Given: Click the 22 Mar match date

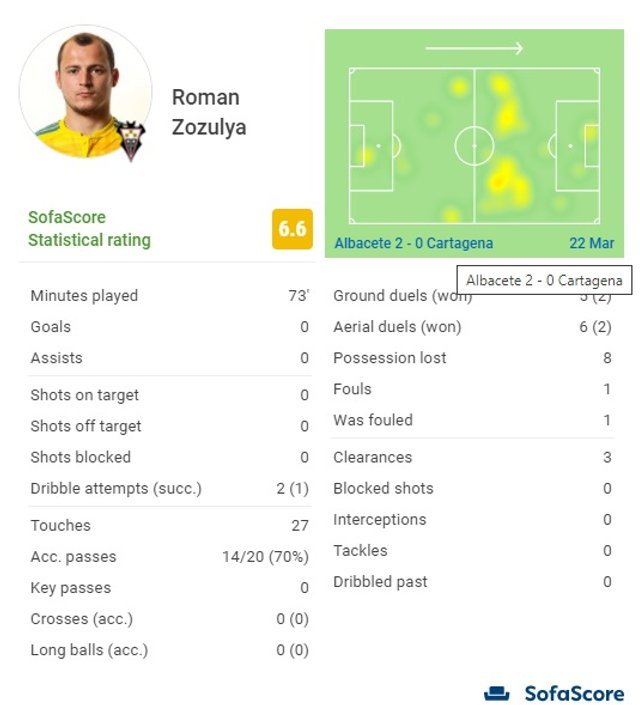Looking at the screenshot, I should click(x=591, y=243).
